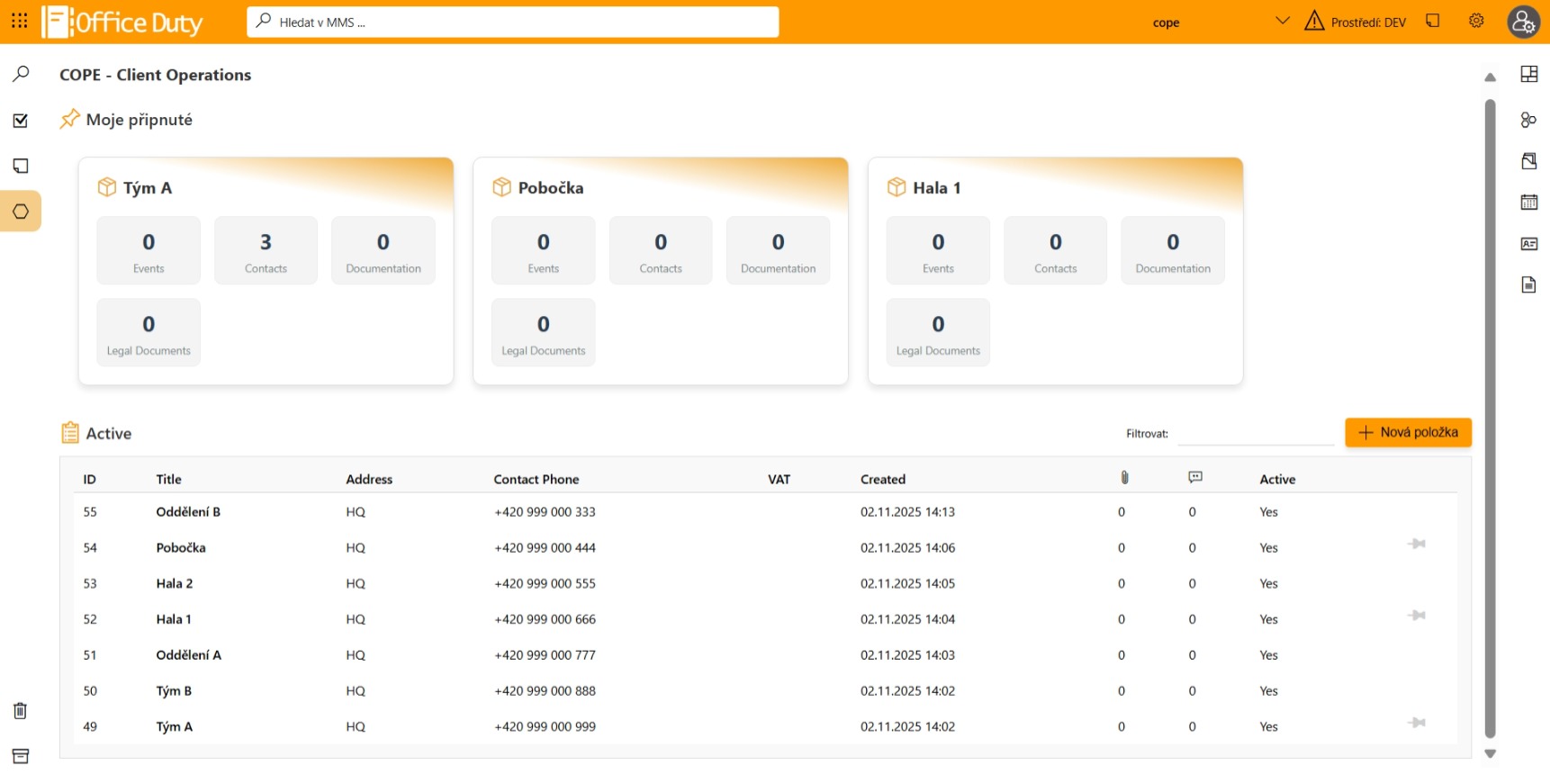Open the app launcher grid icon
Viewport: 1550px width, 784px height.
coord(19,21)
